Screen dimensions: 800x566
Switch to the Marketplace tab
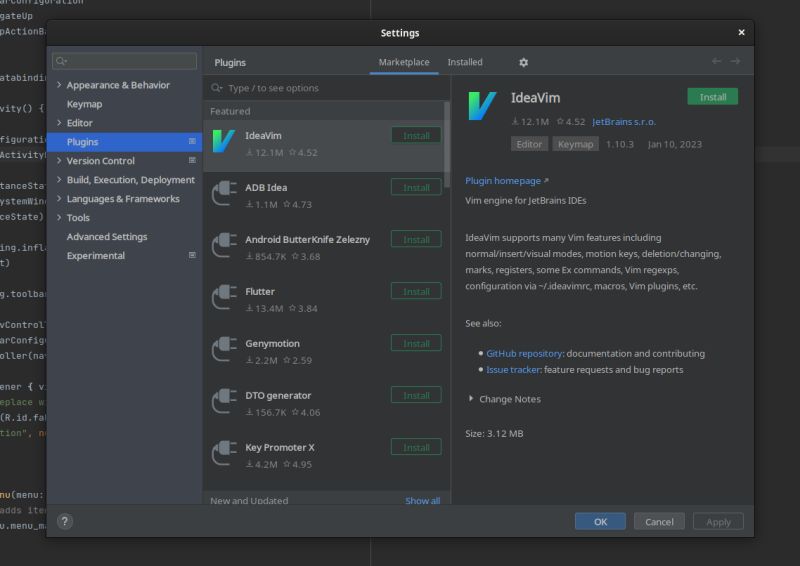[x=404, y=62]
